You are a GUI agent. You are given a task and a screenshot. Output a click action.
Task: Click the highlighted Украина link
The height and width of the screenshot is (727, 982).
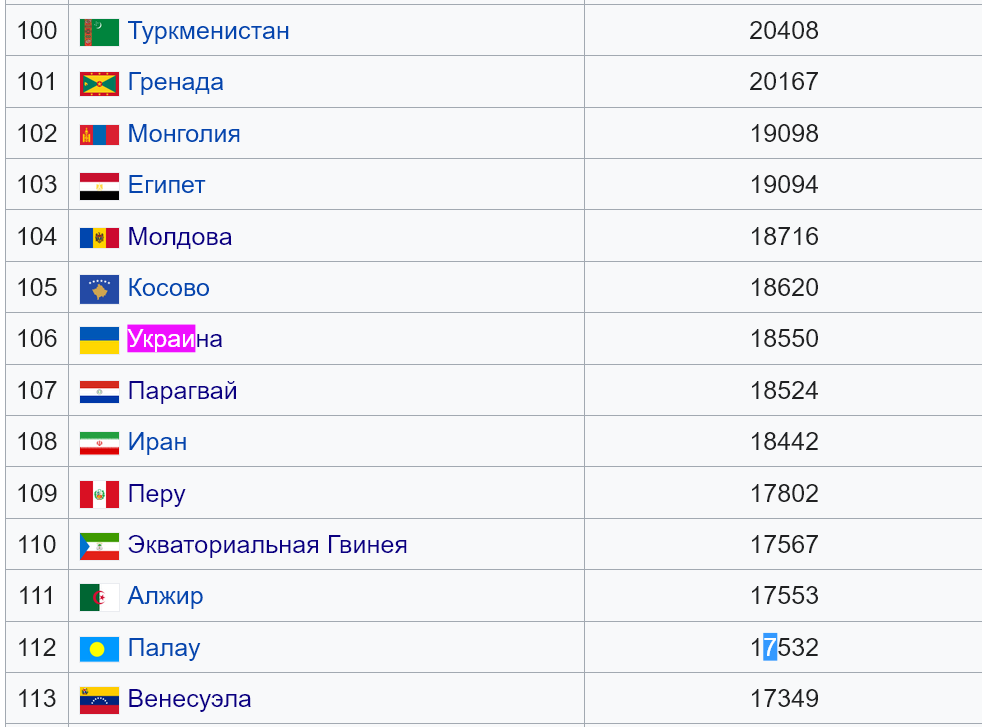click(175, 339)
